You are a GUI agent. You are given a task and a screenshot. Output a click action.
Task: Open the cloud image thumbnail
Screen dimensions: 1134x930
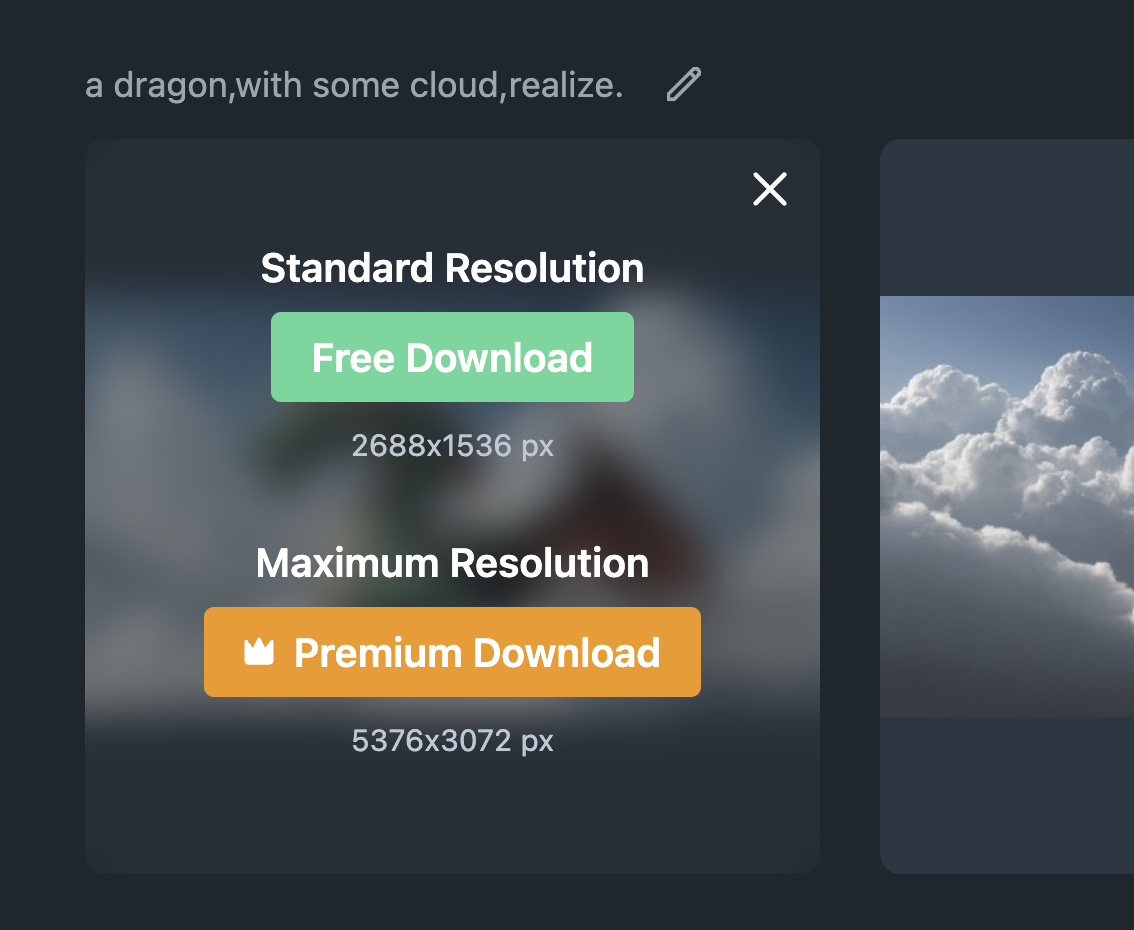[x=1006, y=506]
